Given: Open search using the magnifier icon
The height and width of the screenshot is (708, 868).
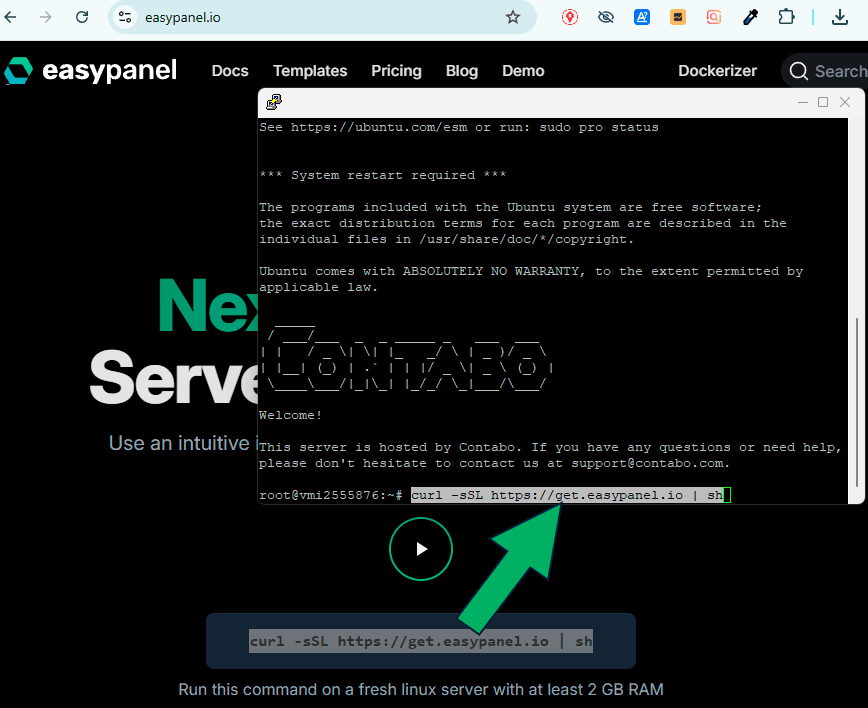Looking at the screenshot, I should (798, 71).
